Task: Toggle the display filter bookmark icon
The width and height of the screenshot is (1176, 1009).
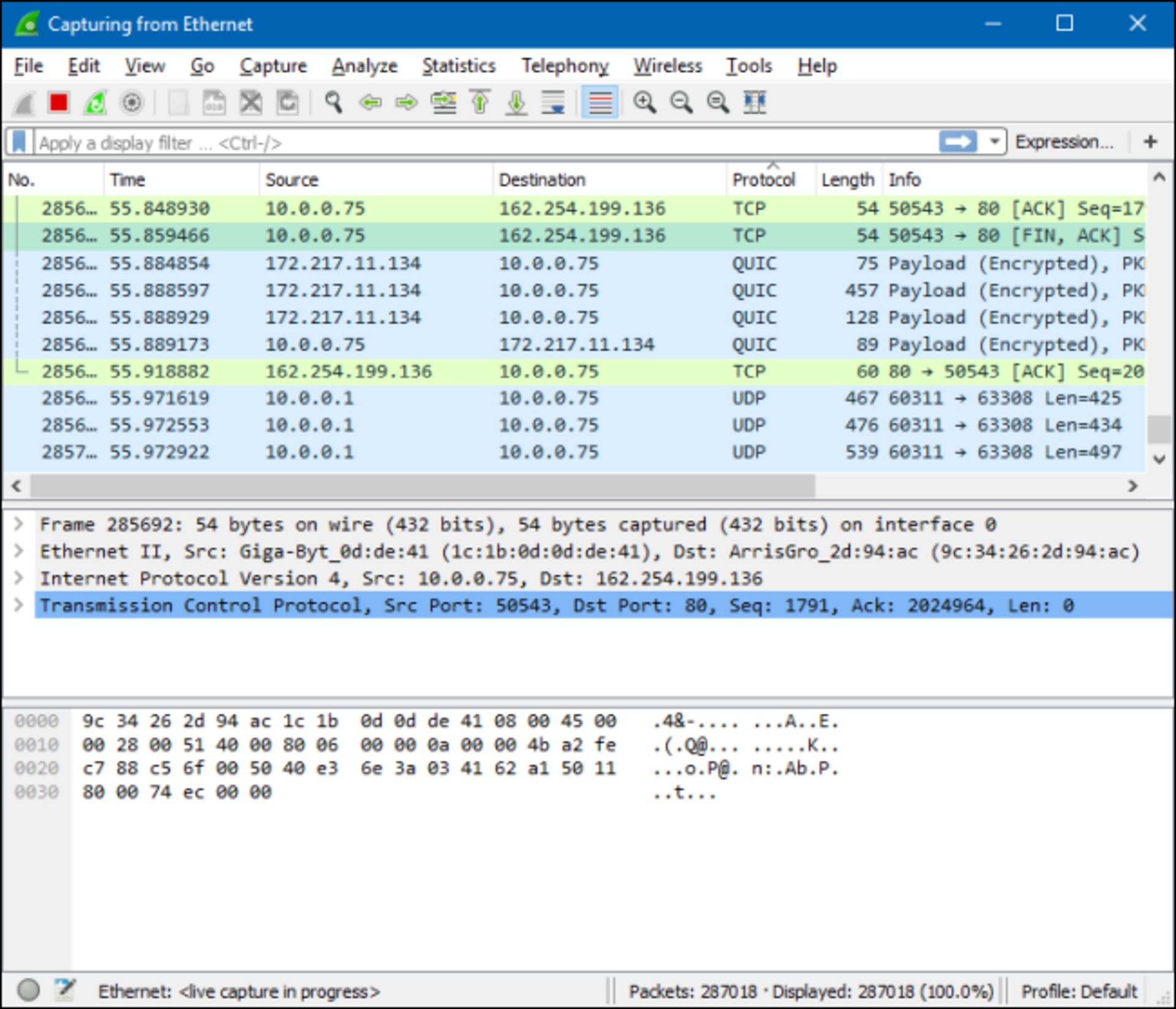Action: coord(18,142)
